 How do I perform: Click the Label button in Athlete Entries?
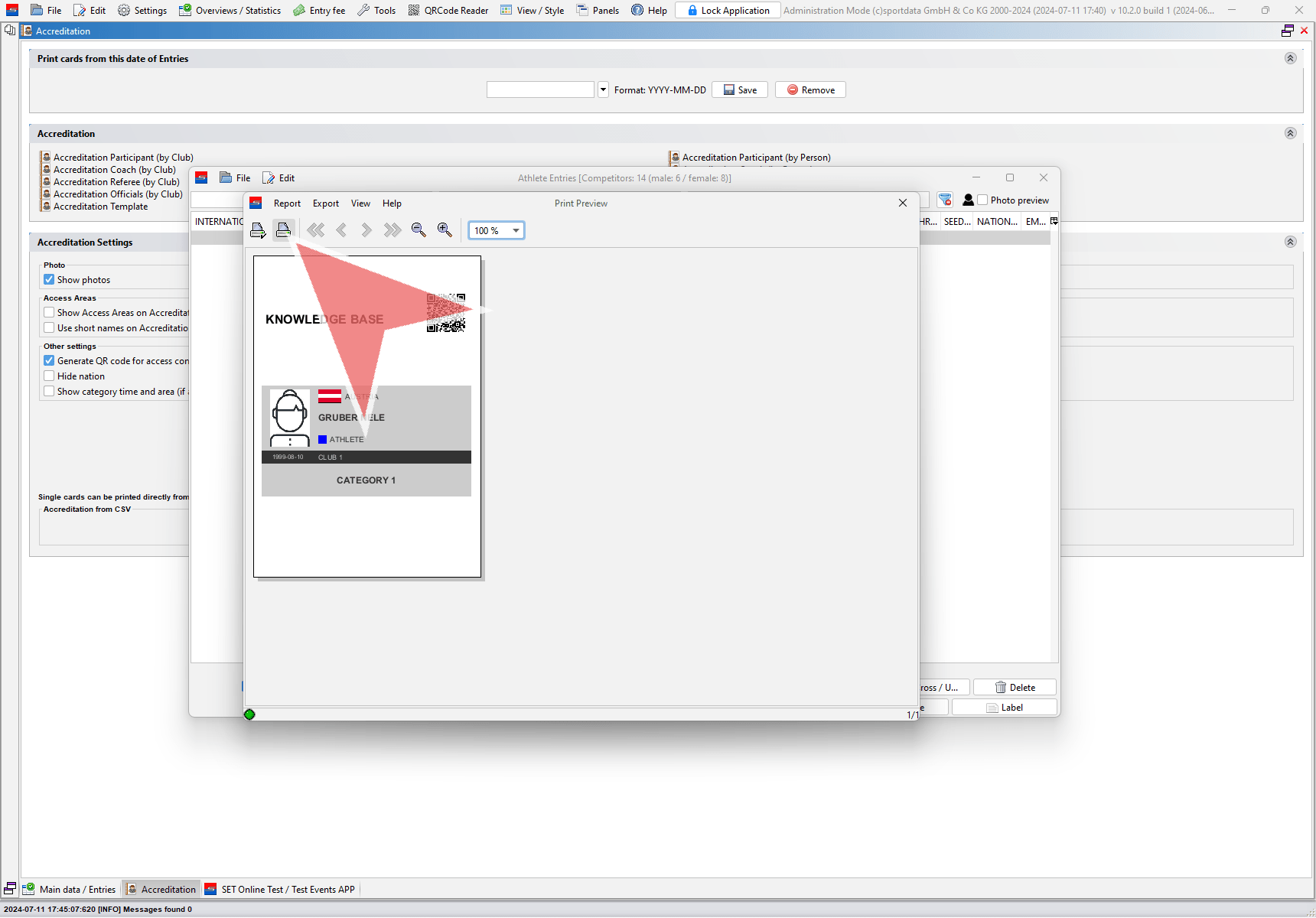pos(1004,708)
